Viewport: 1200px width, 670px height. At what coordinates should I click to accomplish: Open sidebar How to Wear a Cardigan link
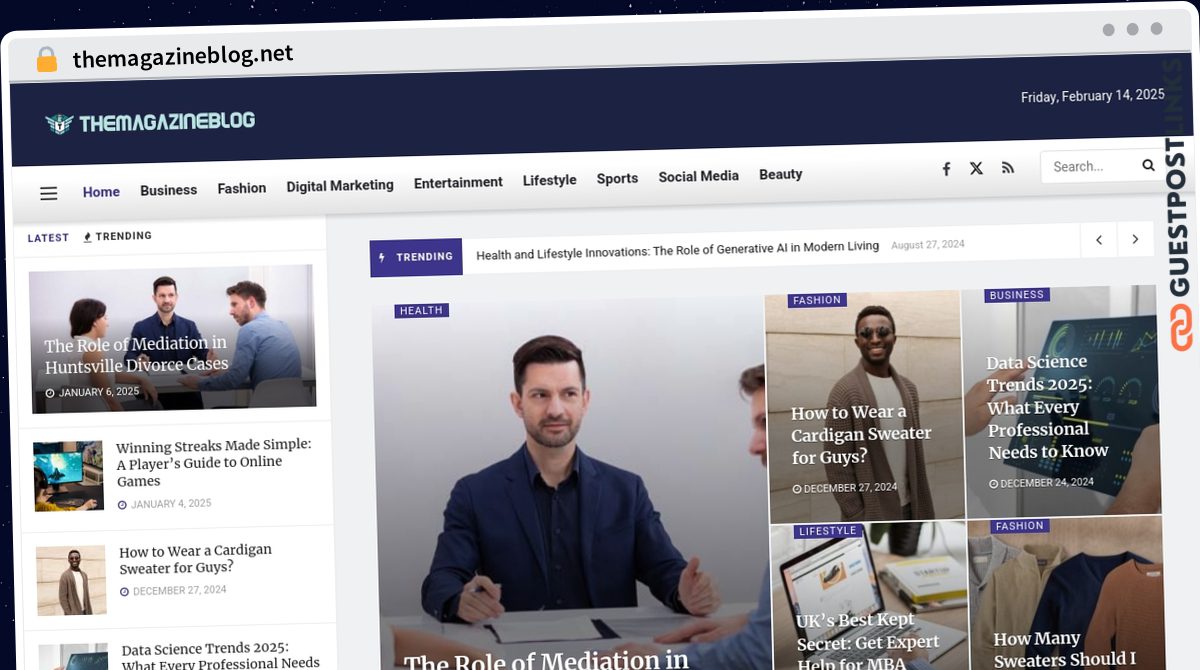[x=195, y=559]
